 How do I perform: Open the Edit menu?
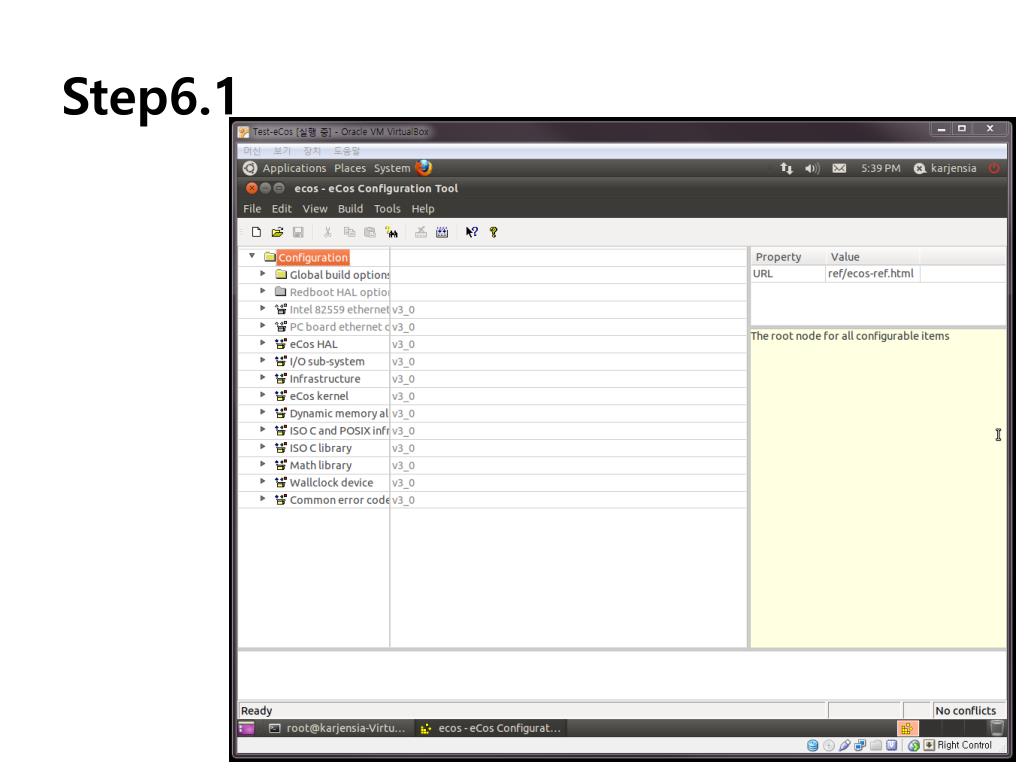[x=281, y=209]
